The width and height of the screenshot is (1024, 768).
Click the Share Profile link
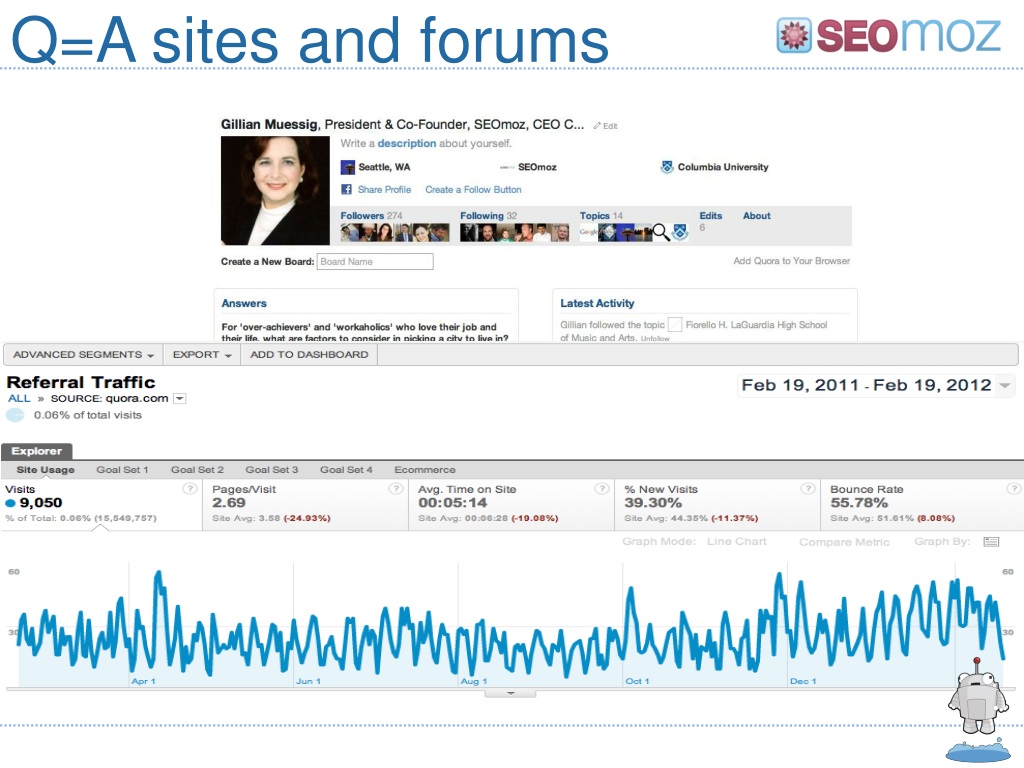pos(384,189)
